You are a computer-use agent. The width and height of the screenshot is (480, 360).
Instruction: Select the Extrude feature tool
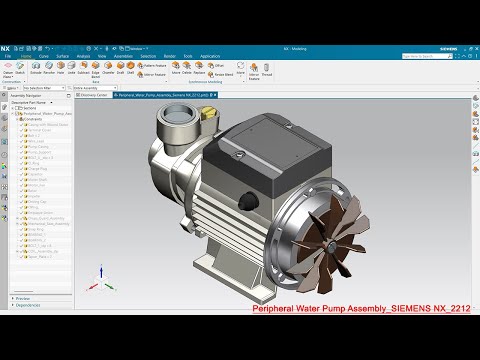pos(36,68)
